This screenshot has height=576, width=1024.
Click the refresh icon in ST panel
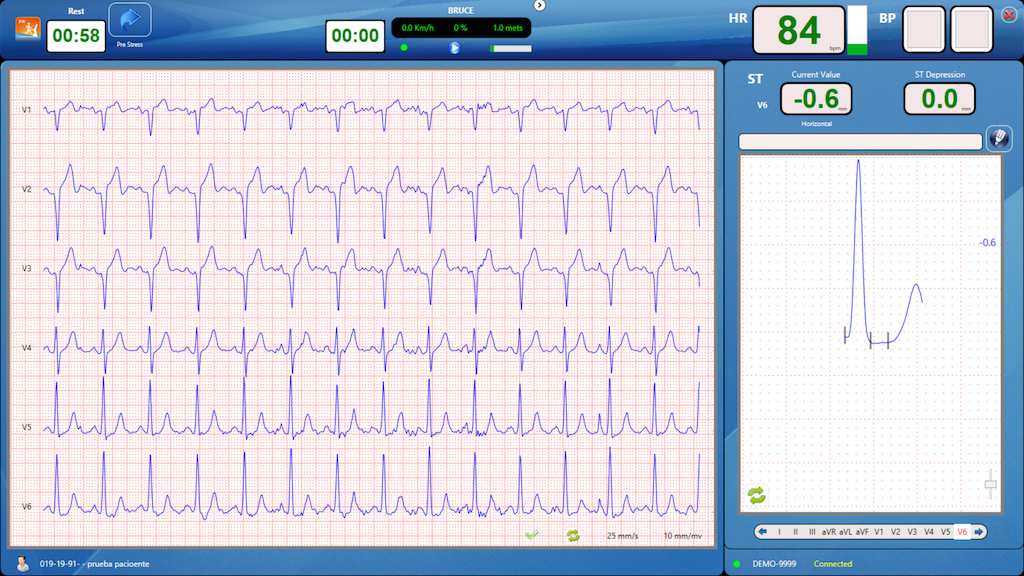[756, 495]
